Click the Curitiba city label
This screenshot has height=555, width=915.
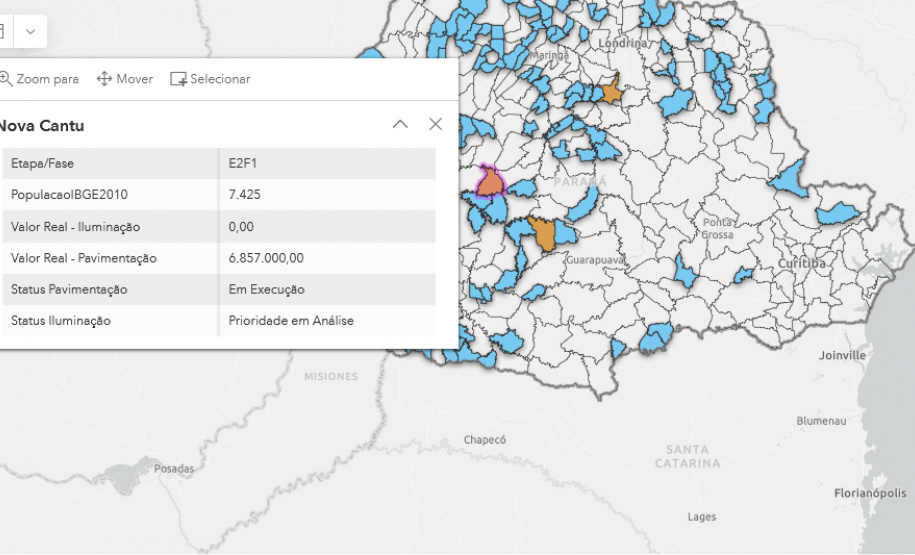[x=802, y=262]
